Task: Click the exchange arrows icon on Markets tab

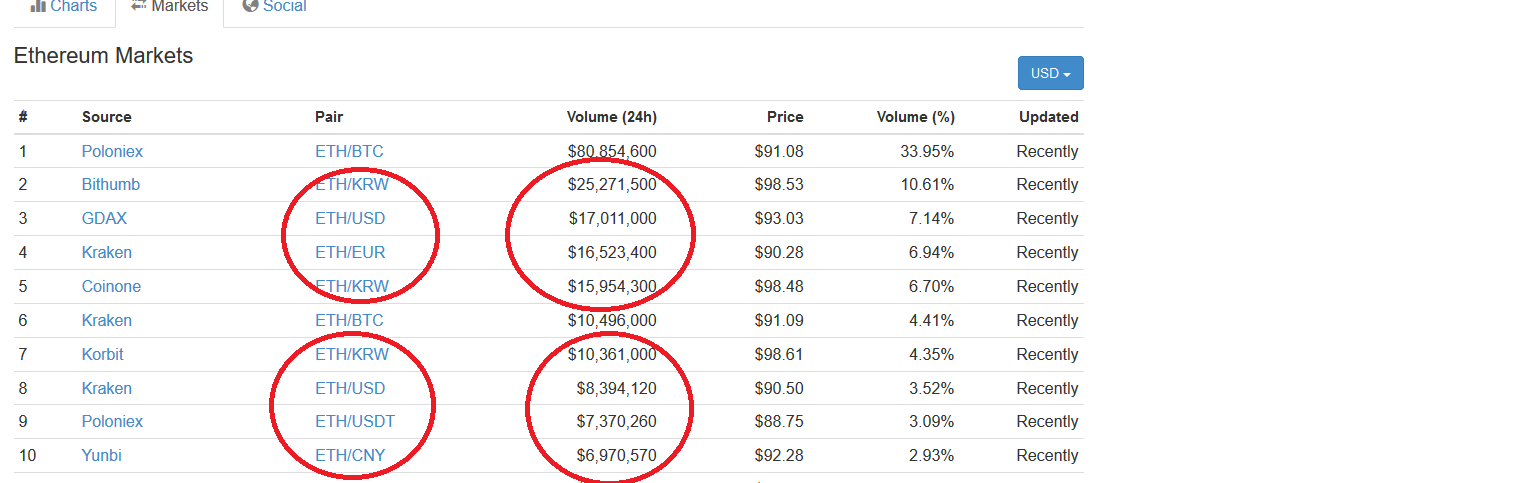Action: (x=139, y=6)
